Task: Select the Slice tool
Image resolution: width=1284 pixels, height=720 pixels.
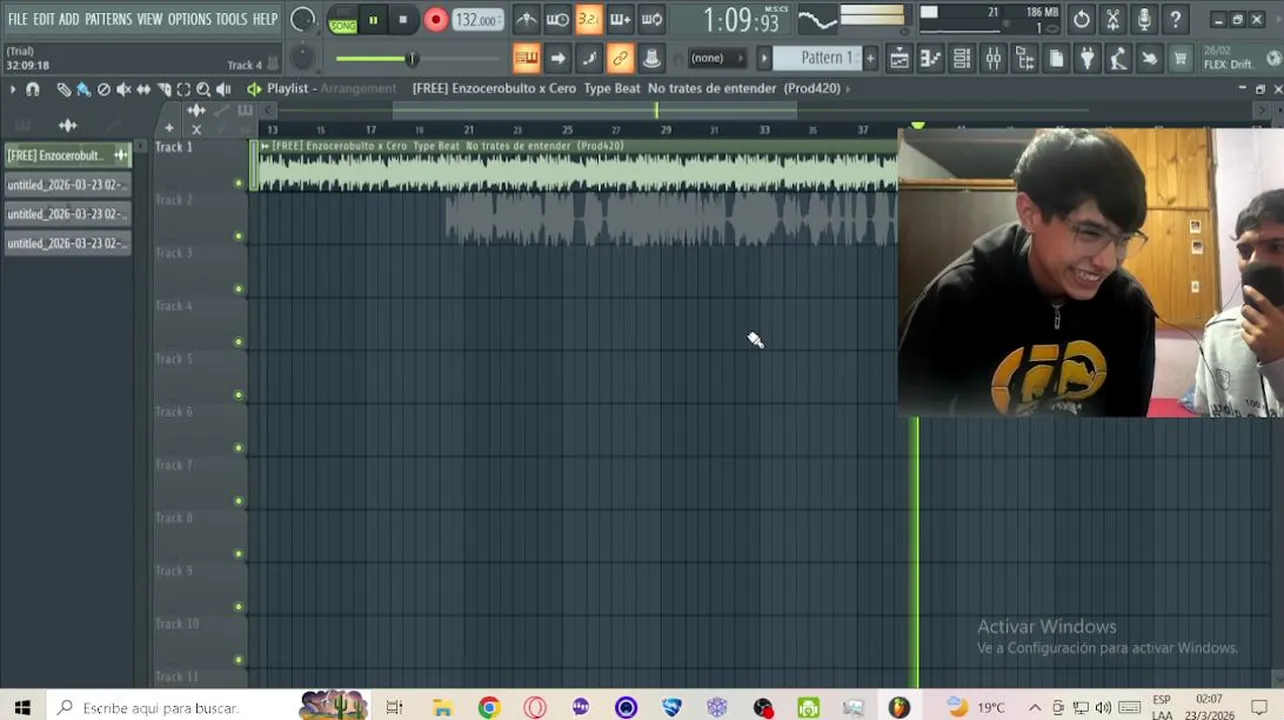Action: coord(164,89)
